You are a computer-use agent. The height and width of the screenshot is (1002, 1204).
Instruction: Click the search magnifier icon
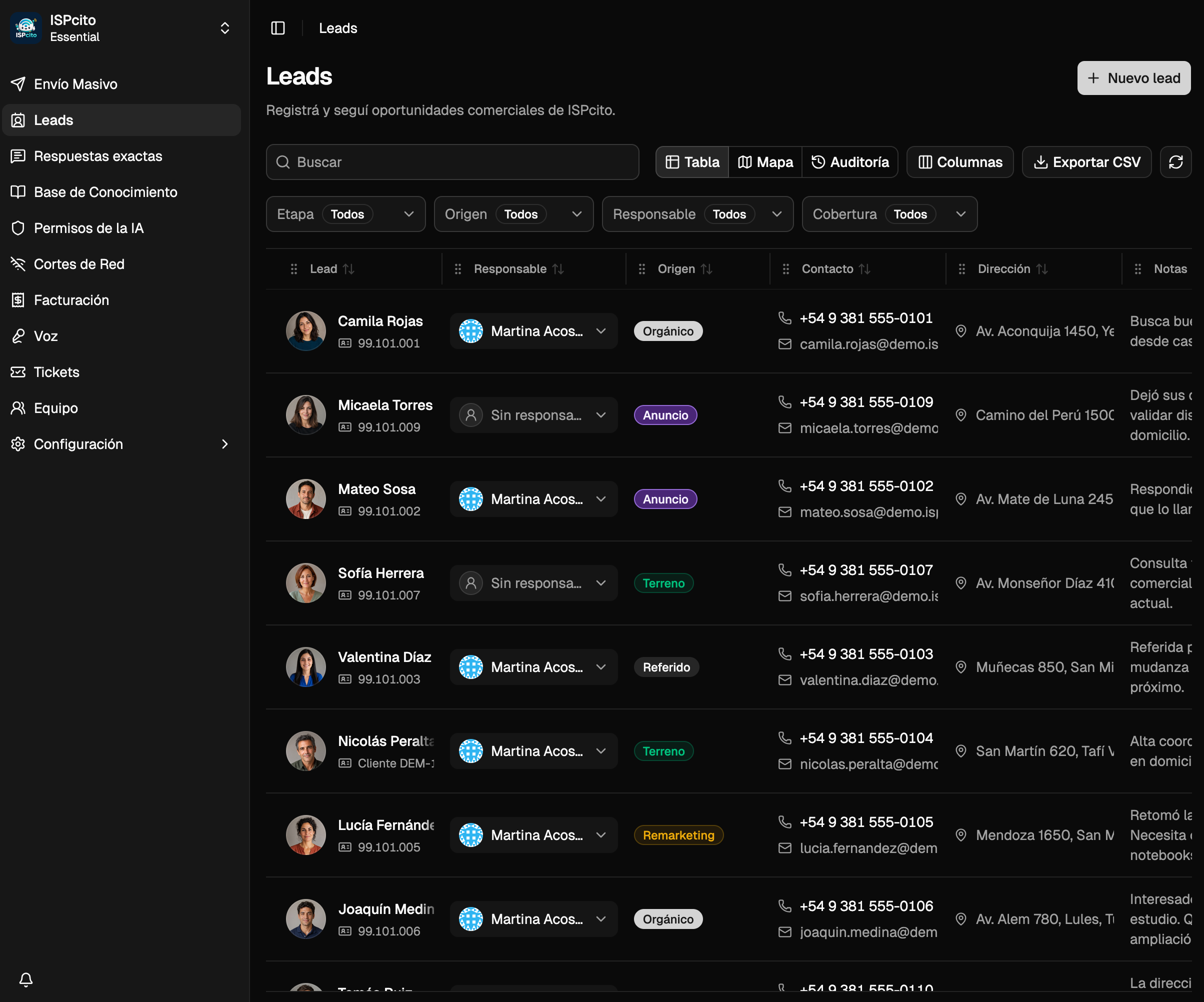tap(282, 162)
